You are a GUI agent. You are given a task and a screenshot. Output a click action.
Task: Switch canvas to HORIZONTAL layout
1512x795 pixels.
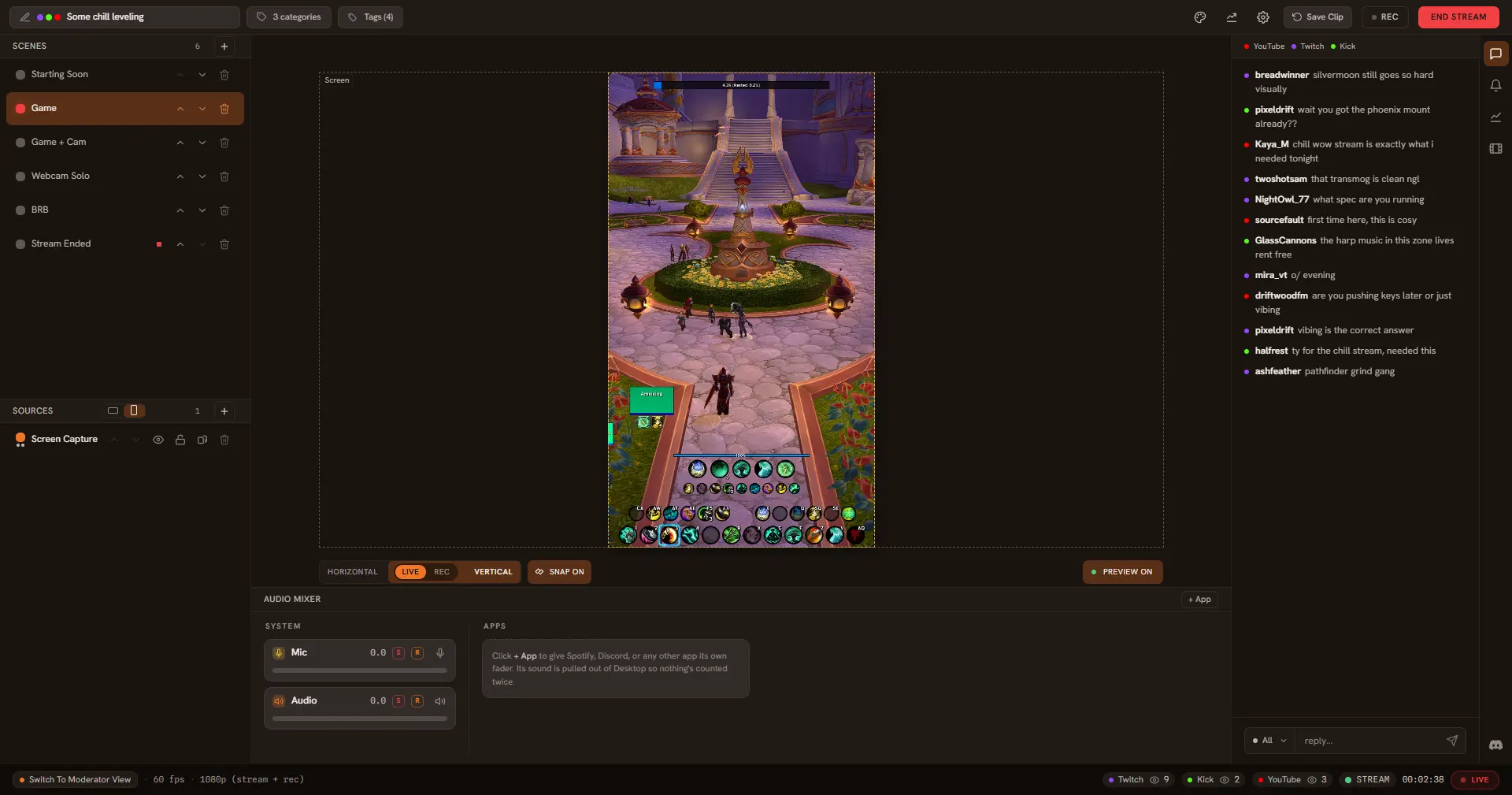(352, 572)
